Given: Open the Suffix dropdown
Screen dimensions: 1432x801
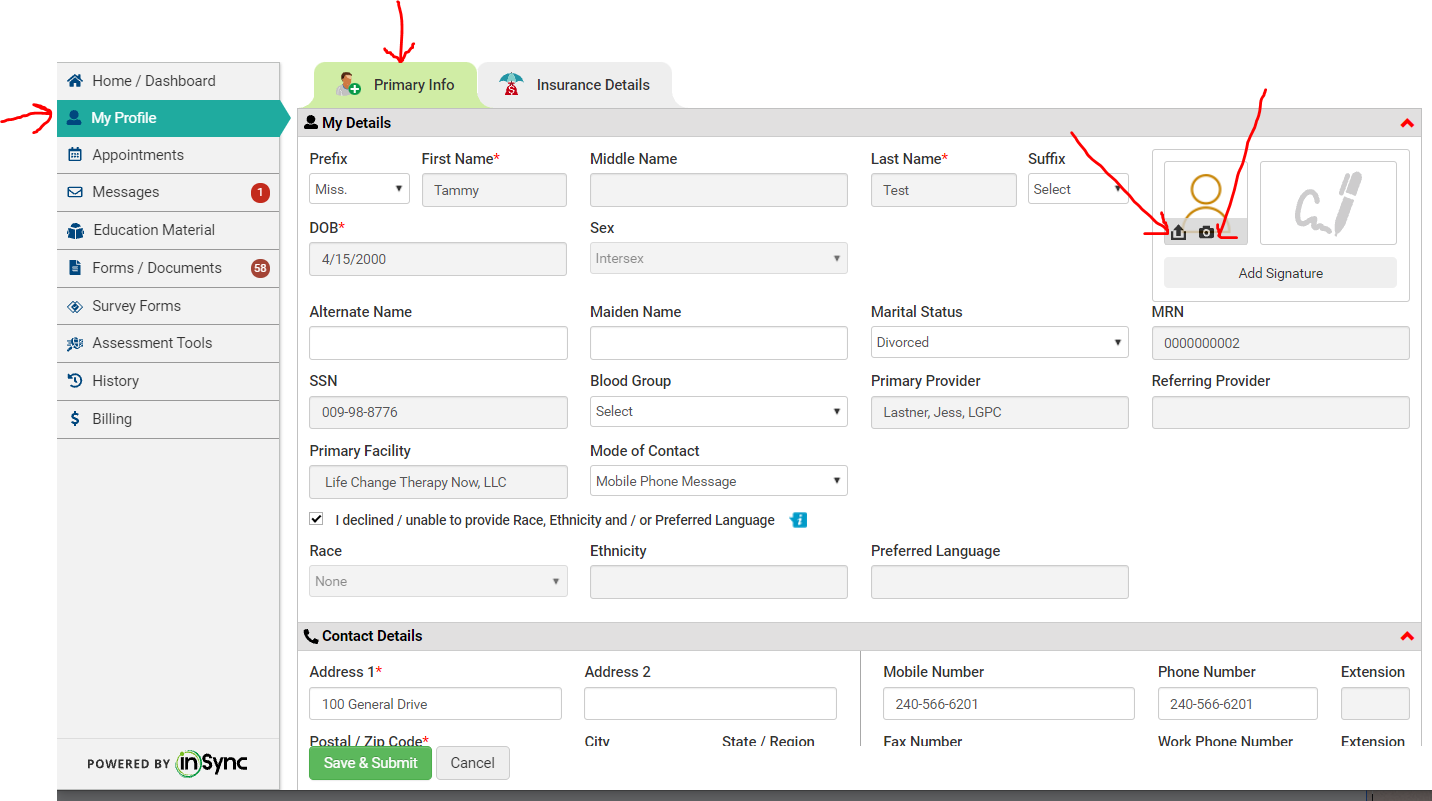Looking at the screenshot, I should [x=1078, y=189].
